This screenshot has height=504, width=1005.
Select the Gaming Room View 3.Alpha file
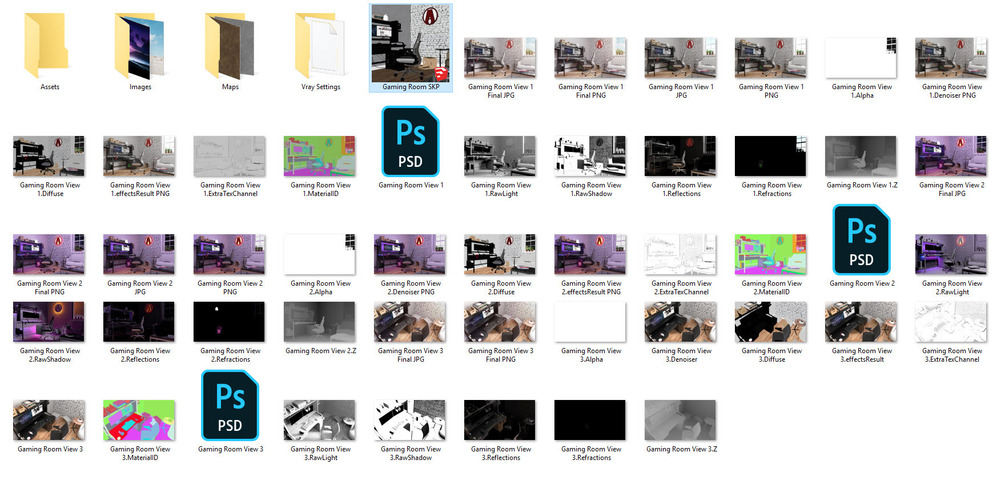[591, 323]
